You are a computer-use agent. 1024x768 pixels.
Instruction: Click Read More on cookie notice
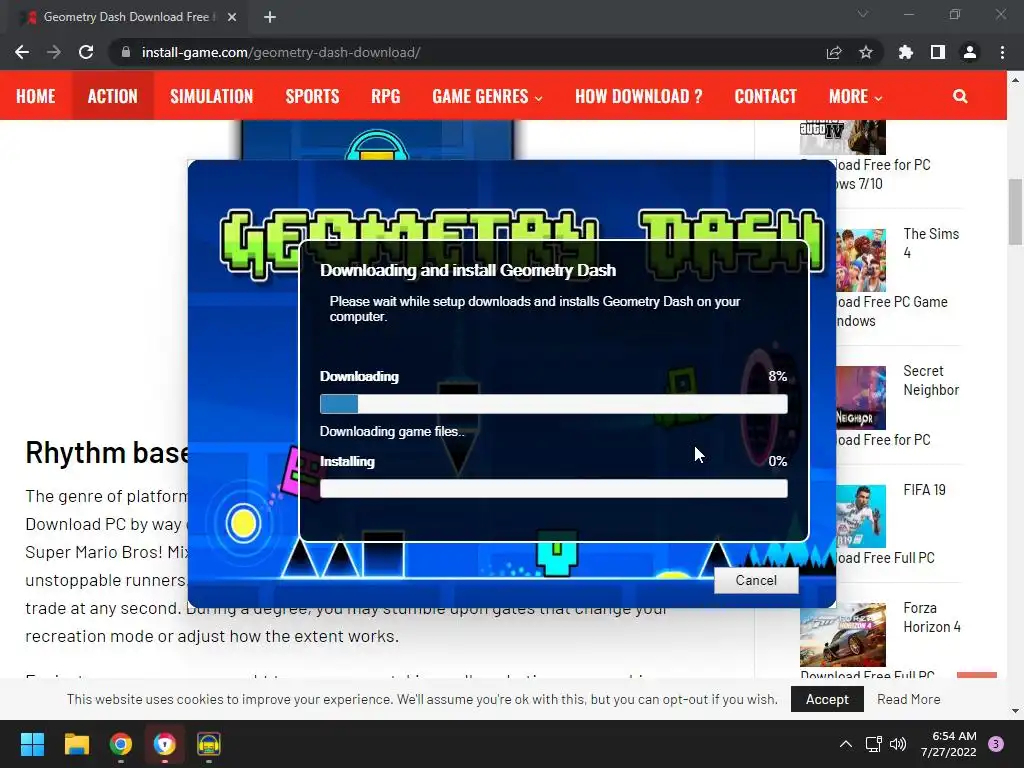(x=908, y=699)
